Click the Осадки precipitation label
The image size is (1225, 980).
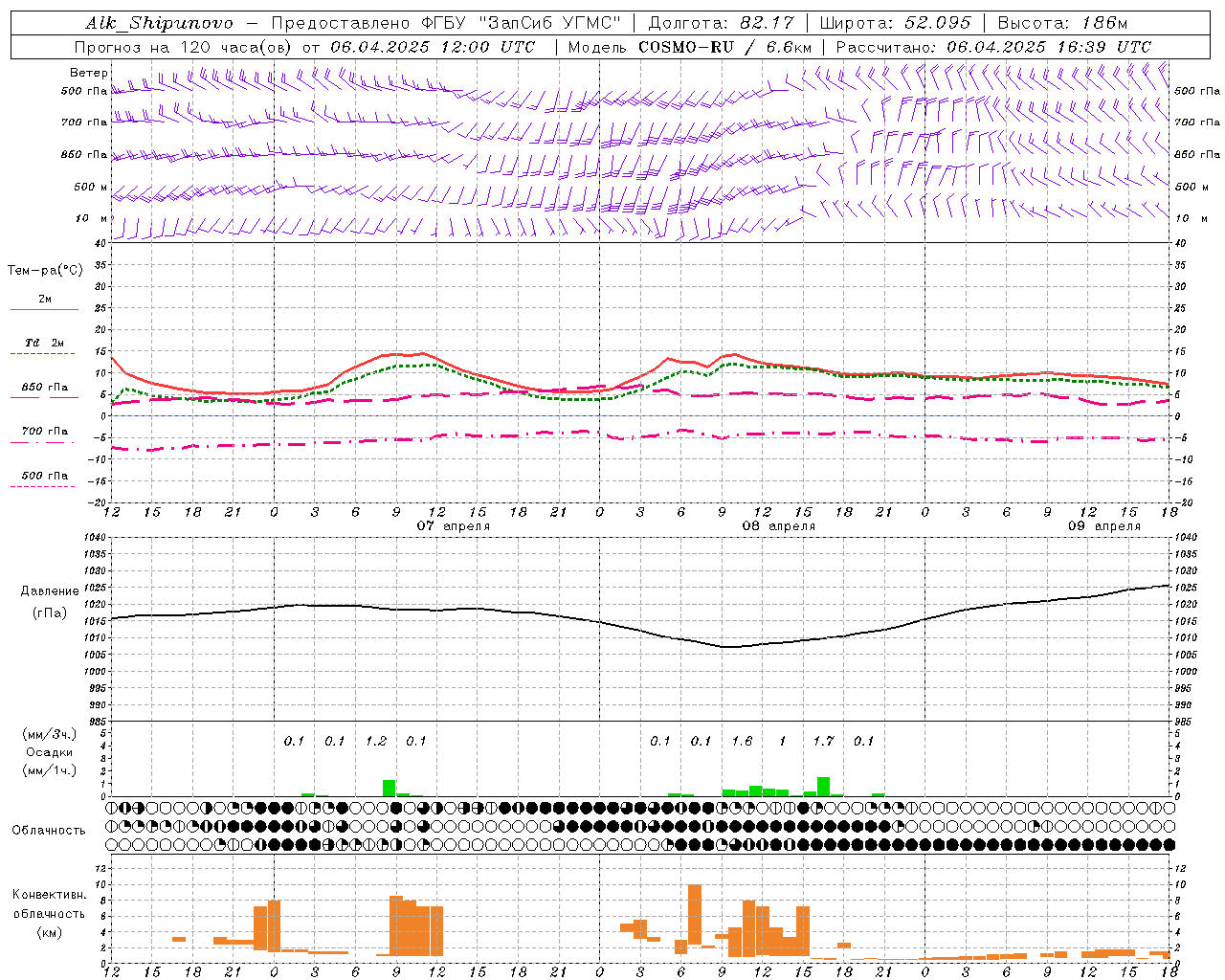(50, 752)
